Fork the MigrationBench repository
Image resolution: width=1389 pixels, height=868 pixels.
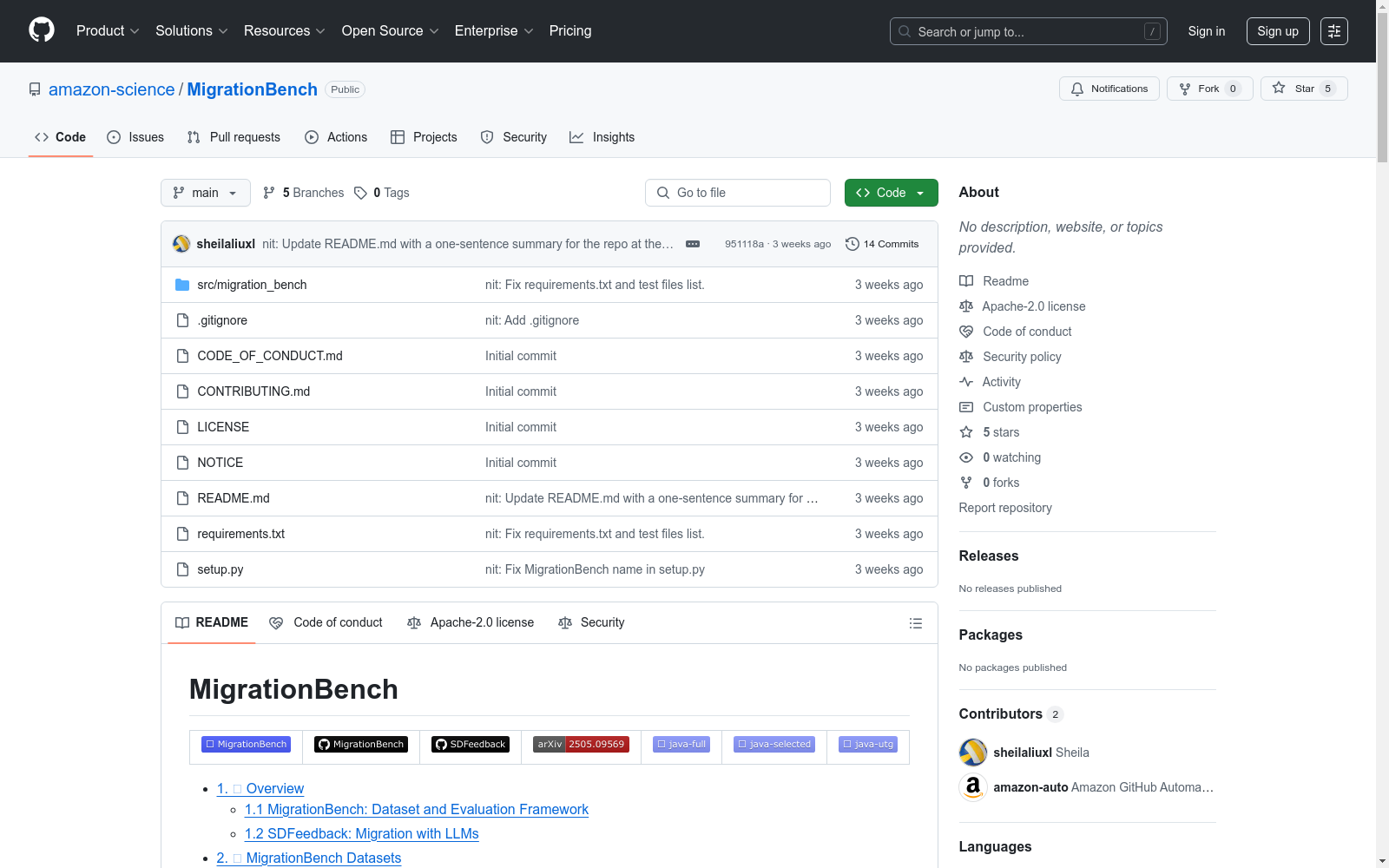[1209, 89]
